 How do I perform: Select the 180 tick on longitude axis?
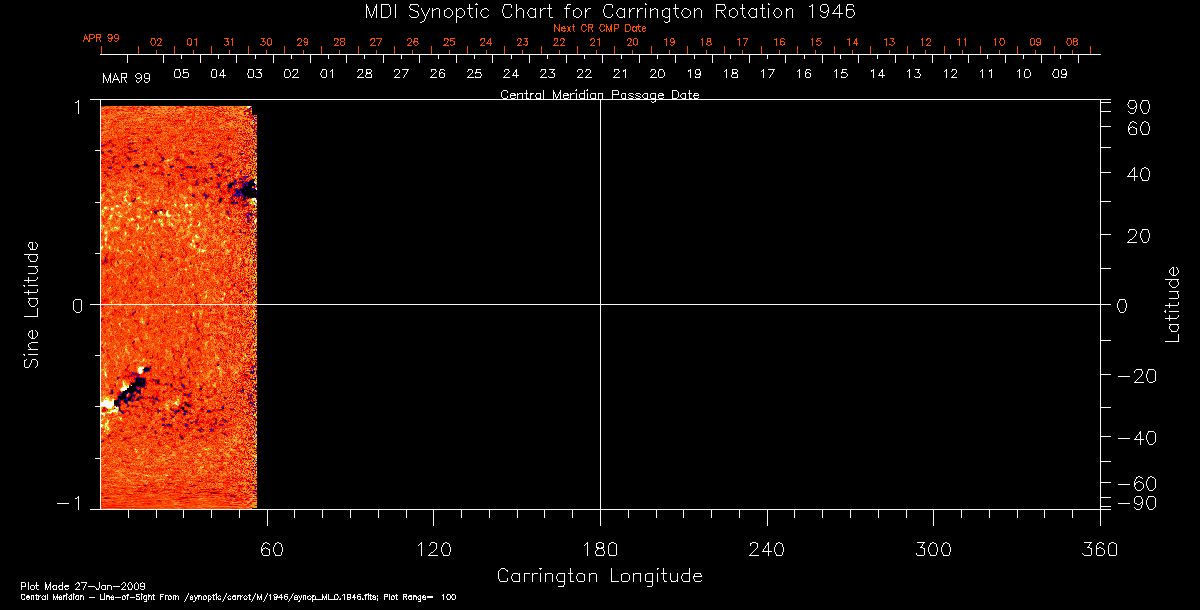(x=599, y=549)
